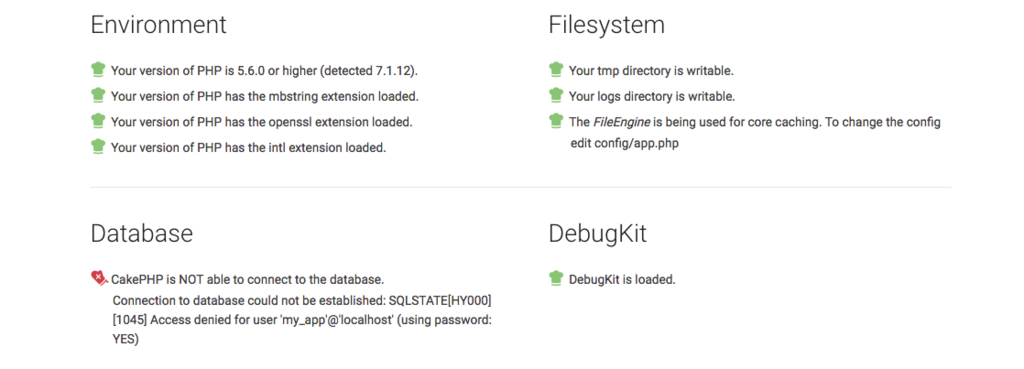Click the 'DebugKit is loaded.' status text

[x=622, y=280]
